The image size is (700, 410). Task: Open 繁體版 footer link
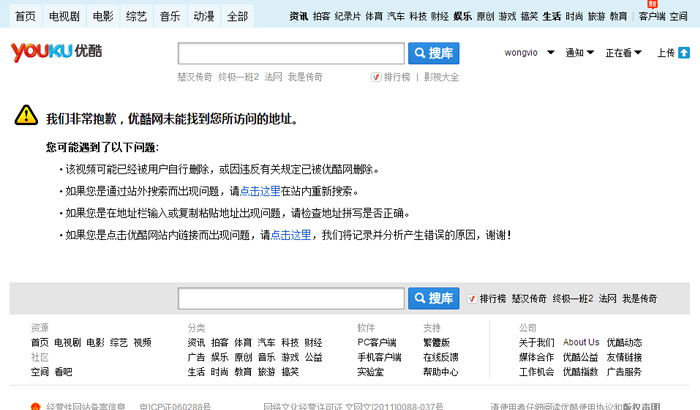pyautogui.click(x=436, y=343)
